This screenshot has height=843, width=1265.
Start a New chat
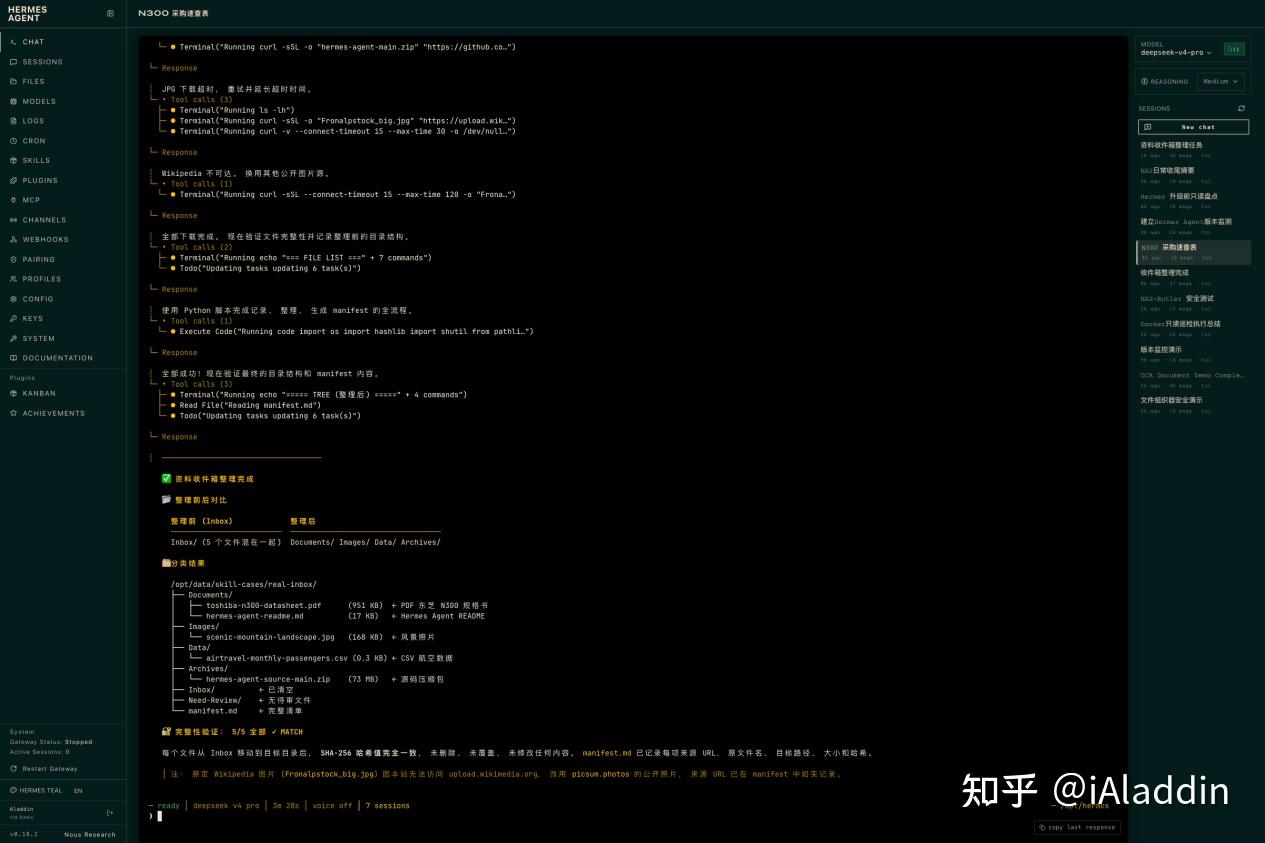pyautogui.click(x=1193, y=127)
